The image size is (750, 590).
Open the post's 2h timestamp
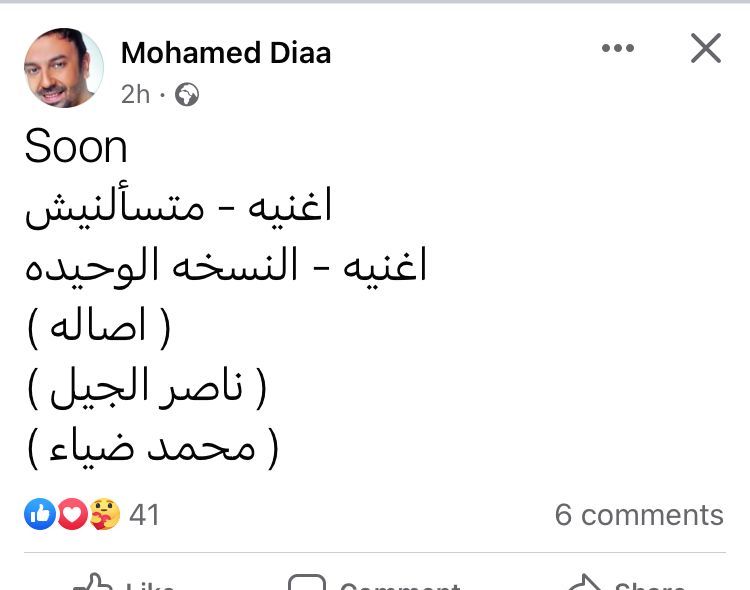point(135,94)
